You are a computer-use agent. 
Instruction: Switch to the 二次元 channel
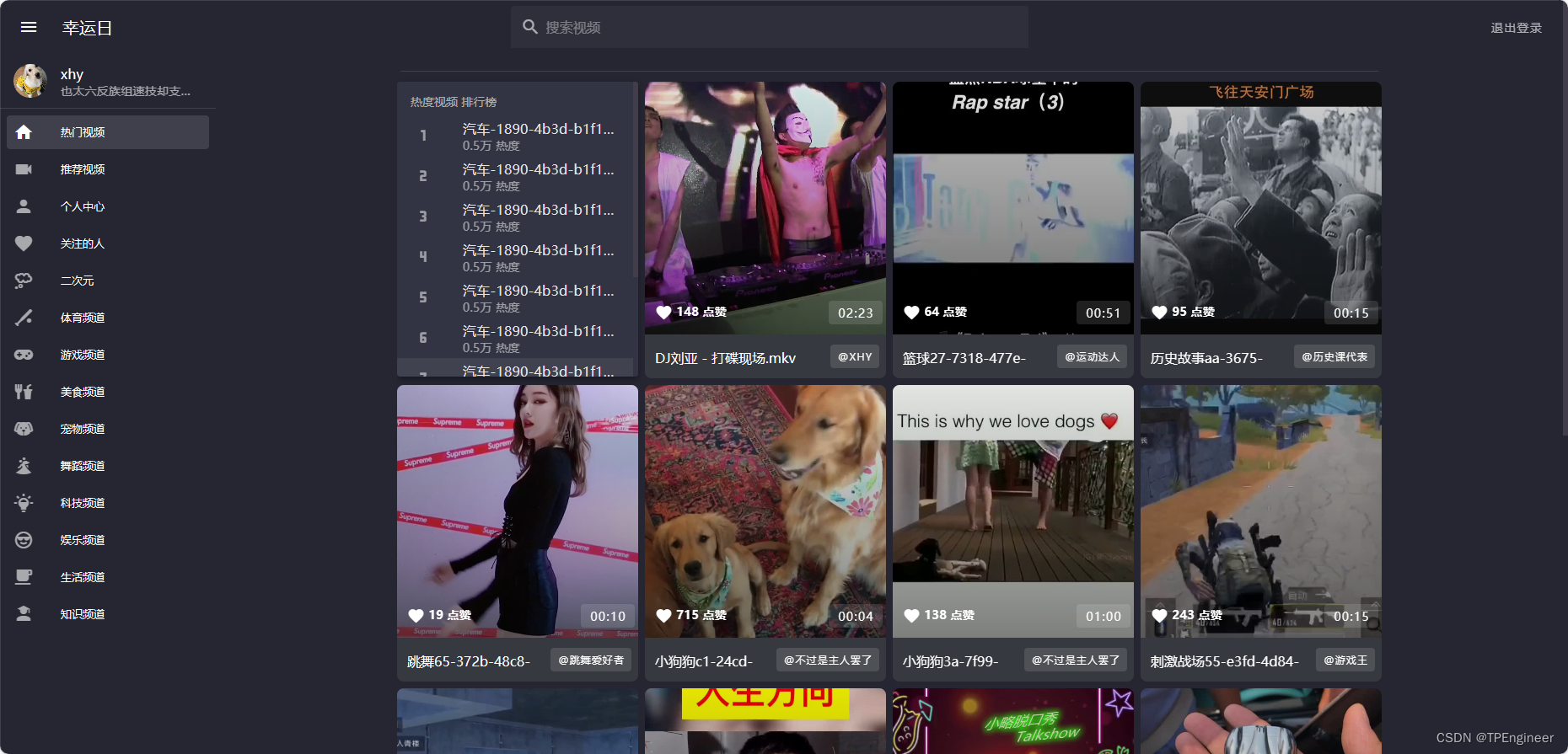coord(108,281)
